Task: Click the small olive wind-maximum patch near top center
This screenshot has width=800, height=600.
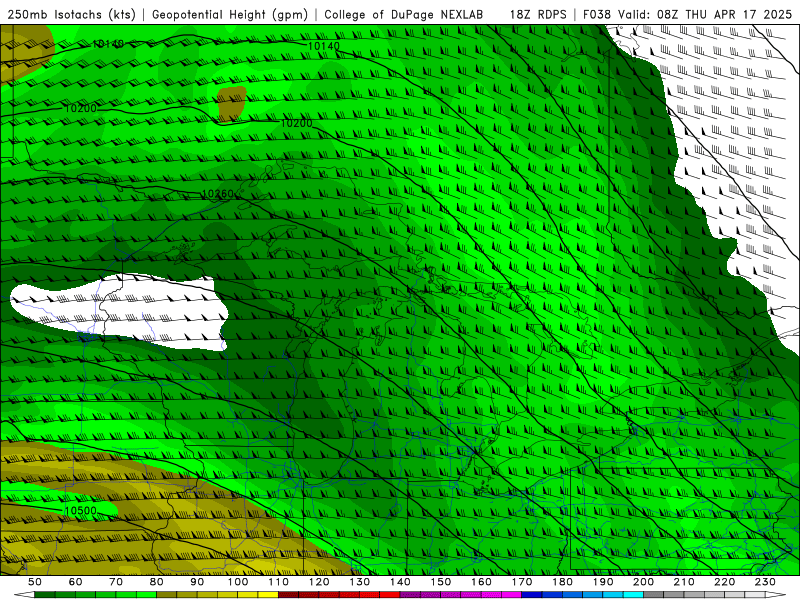Action: 232,104
